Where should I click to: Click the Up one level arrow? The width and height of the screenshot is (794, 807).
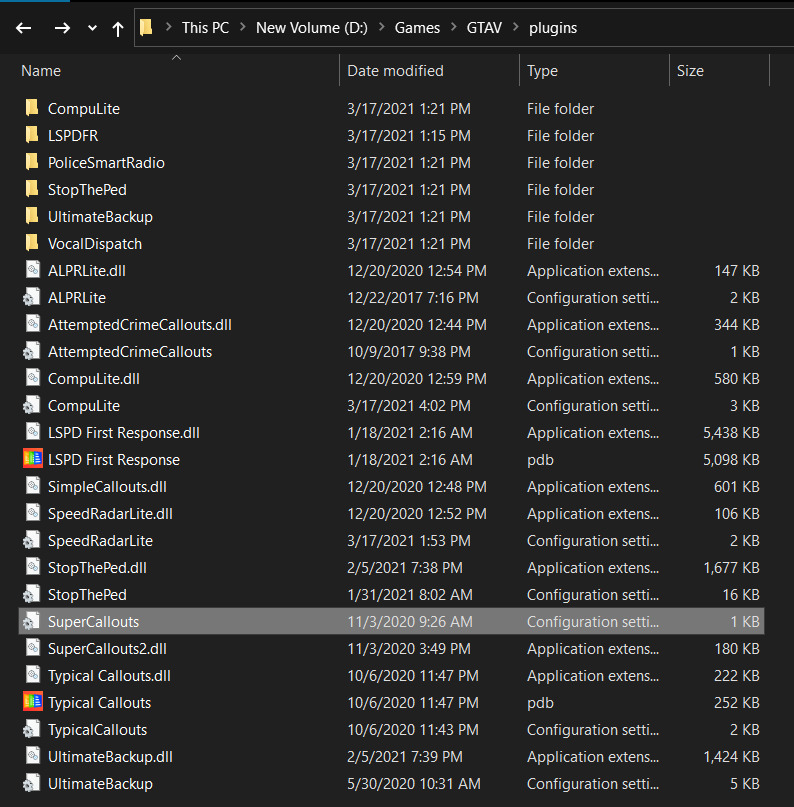(x=118, y=28)
